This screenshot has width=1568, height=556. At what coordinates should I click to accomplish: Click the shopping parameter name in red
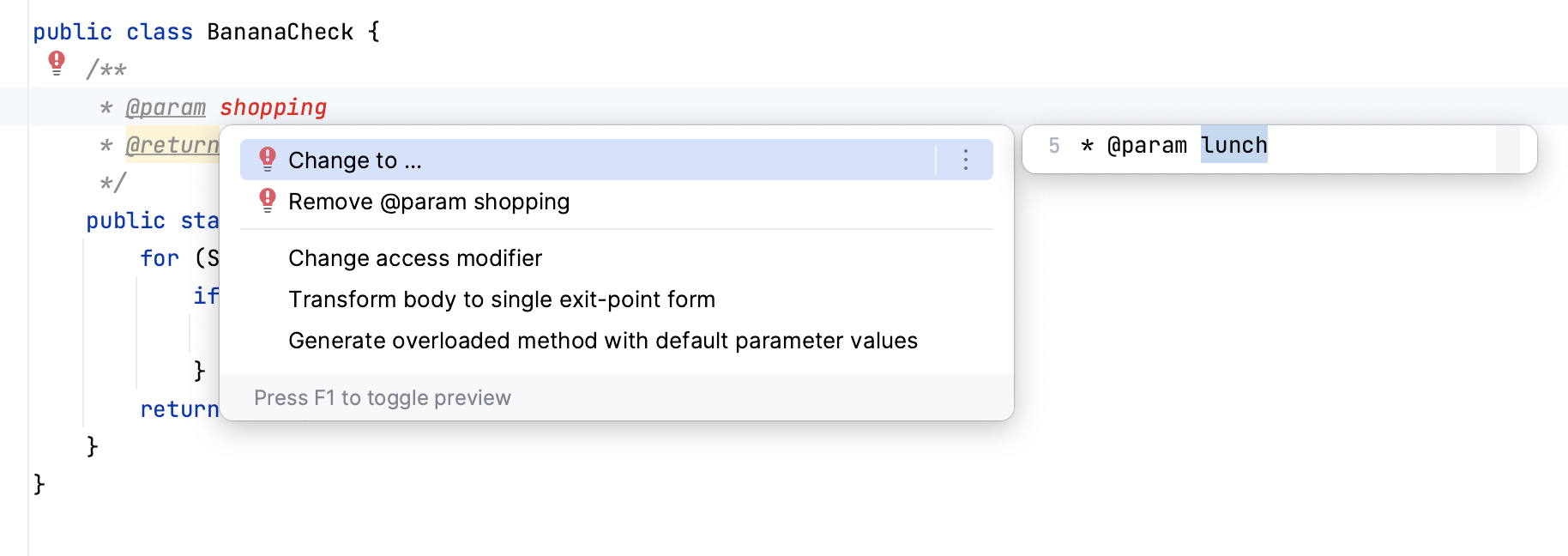[274, 106]
